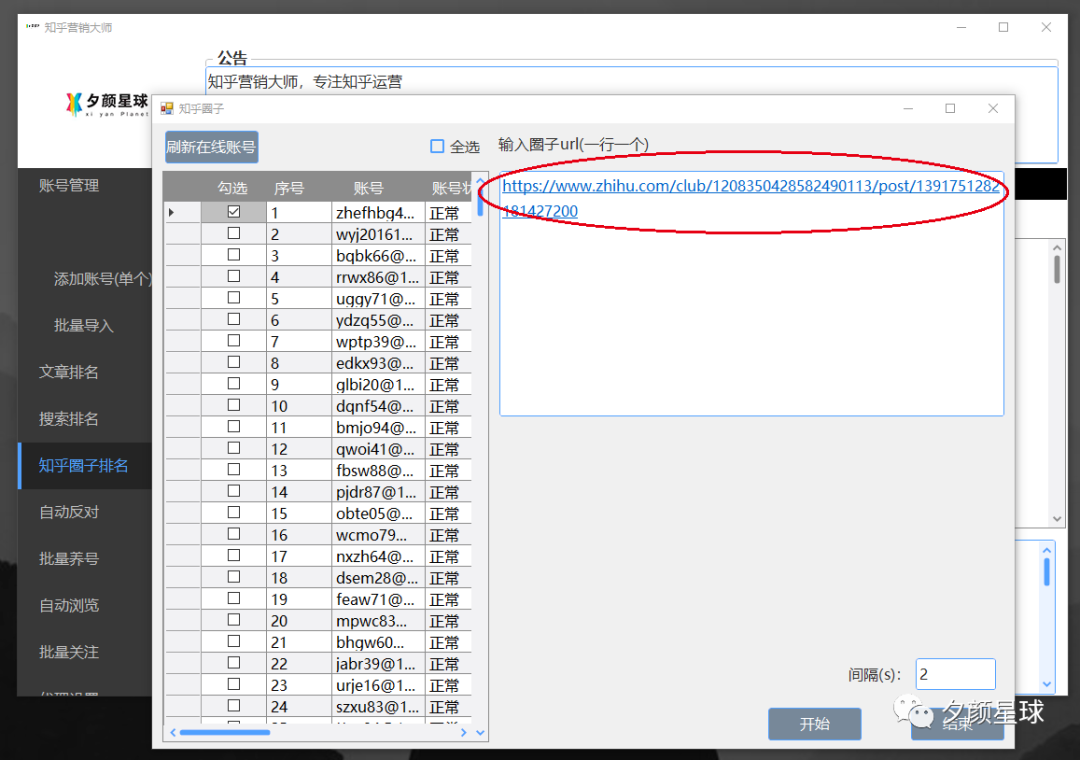Select the account cell glbi20@1...

pyautogui.click(x=377, y=384)
